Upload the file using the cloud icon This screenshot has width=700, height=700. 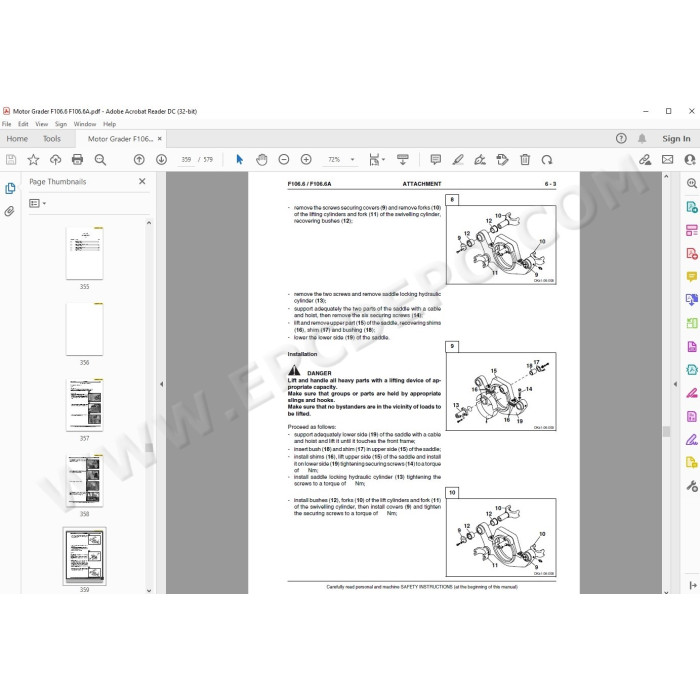pyautogui.click(x=55, y=159)
